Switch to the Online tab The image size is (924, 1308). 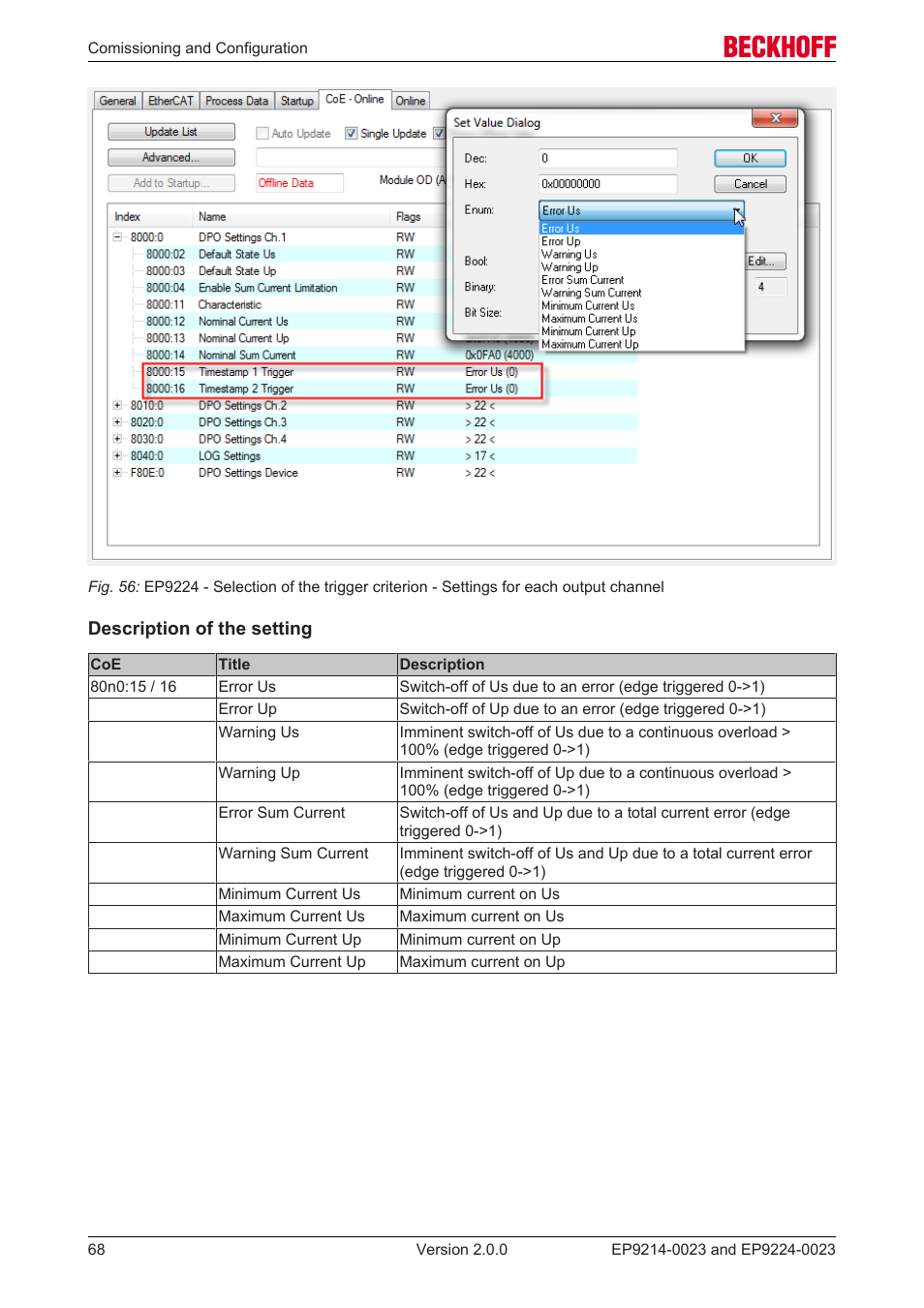click(x=411, y=101)
